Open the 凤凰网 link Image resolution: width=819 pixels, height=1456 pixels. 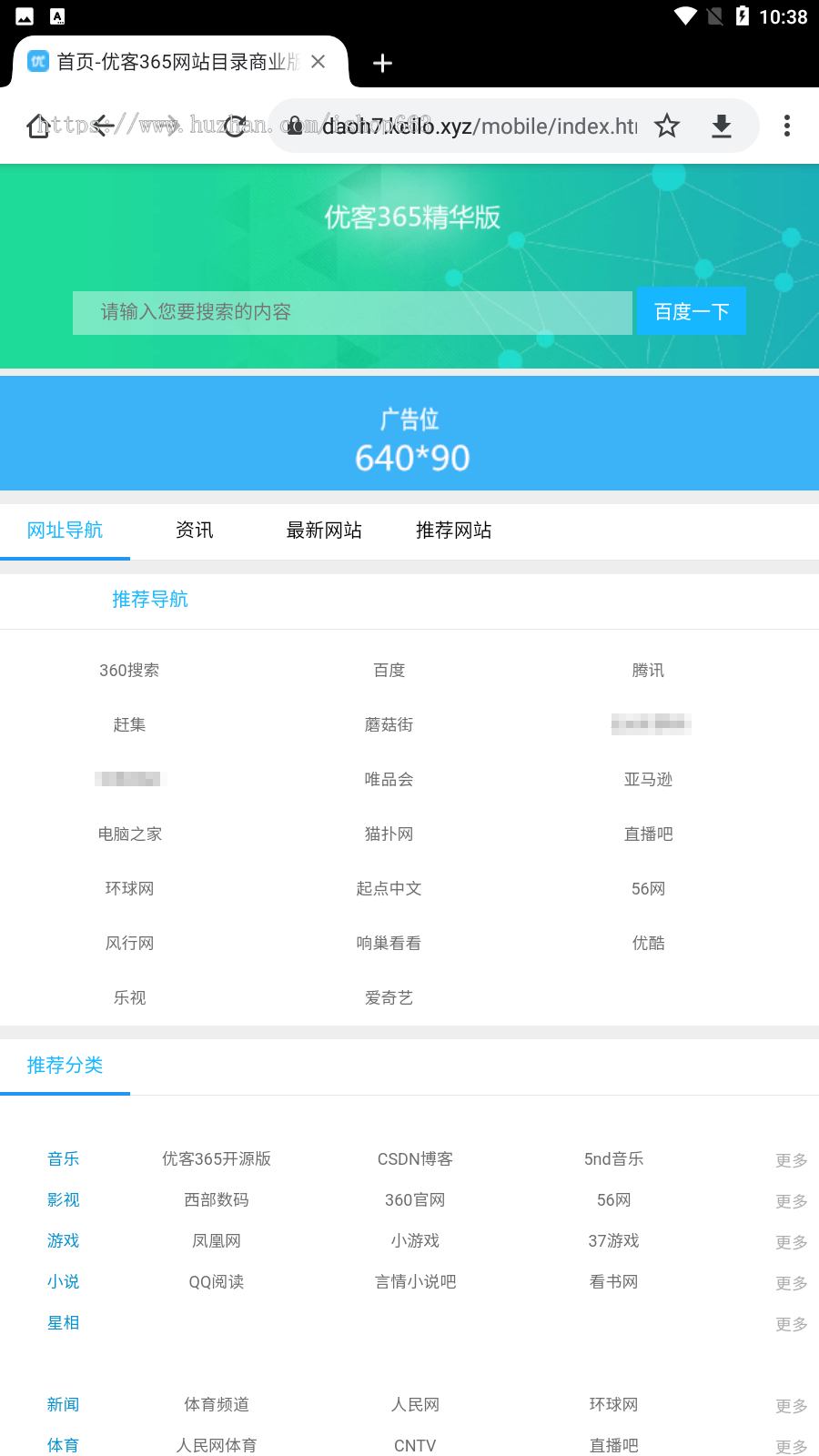coord(217,1241)
